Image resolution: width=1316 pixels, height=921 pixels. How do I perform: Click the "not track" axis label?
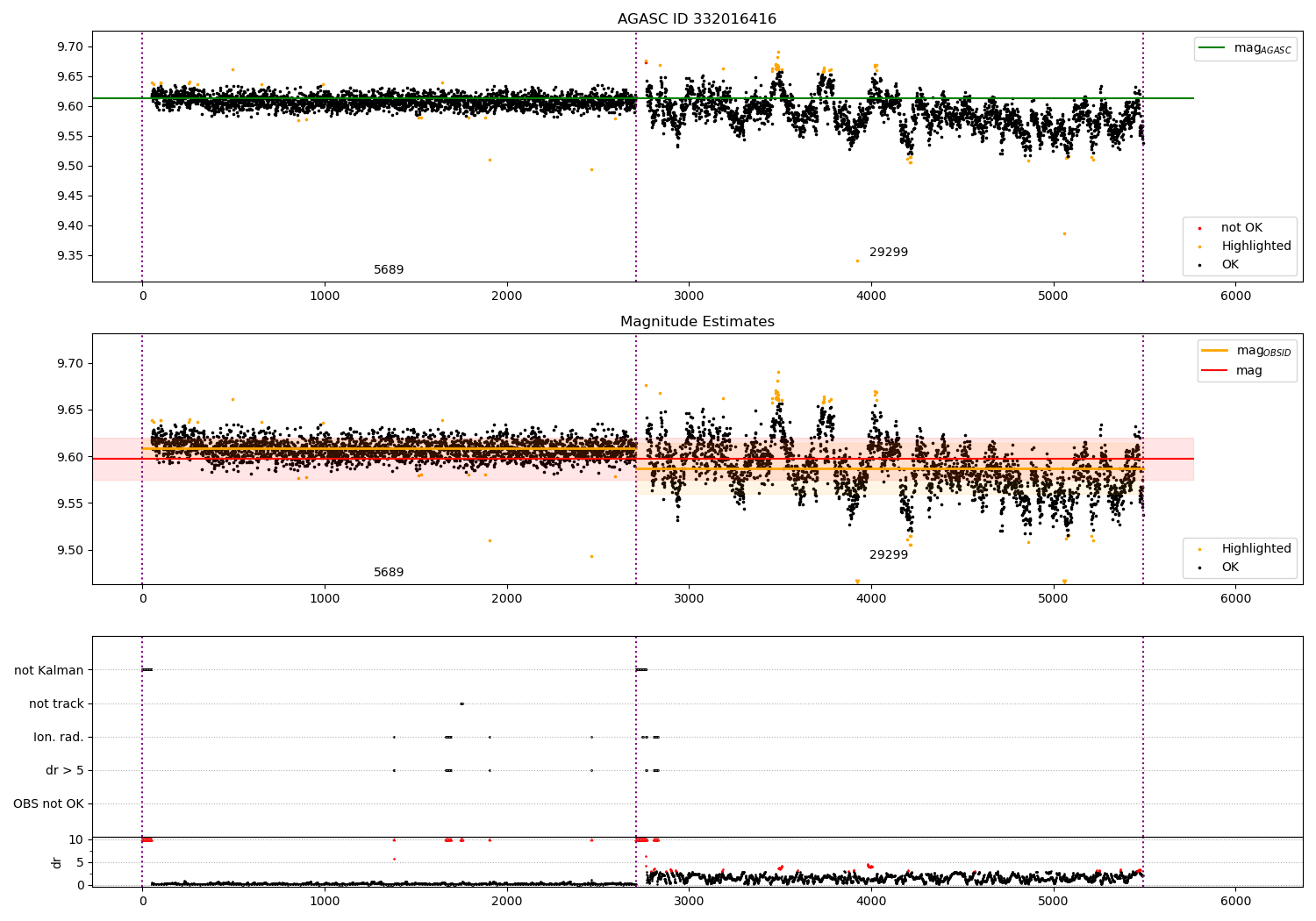tap(56, 703)
